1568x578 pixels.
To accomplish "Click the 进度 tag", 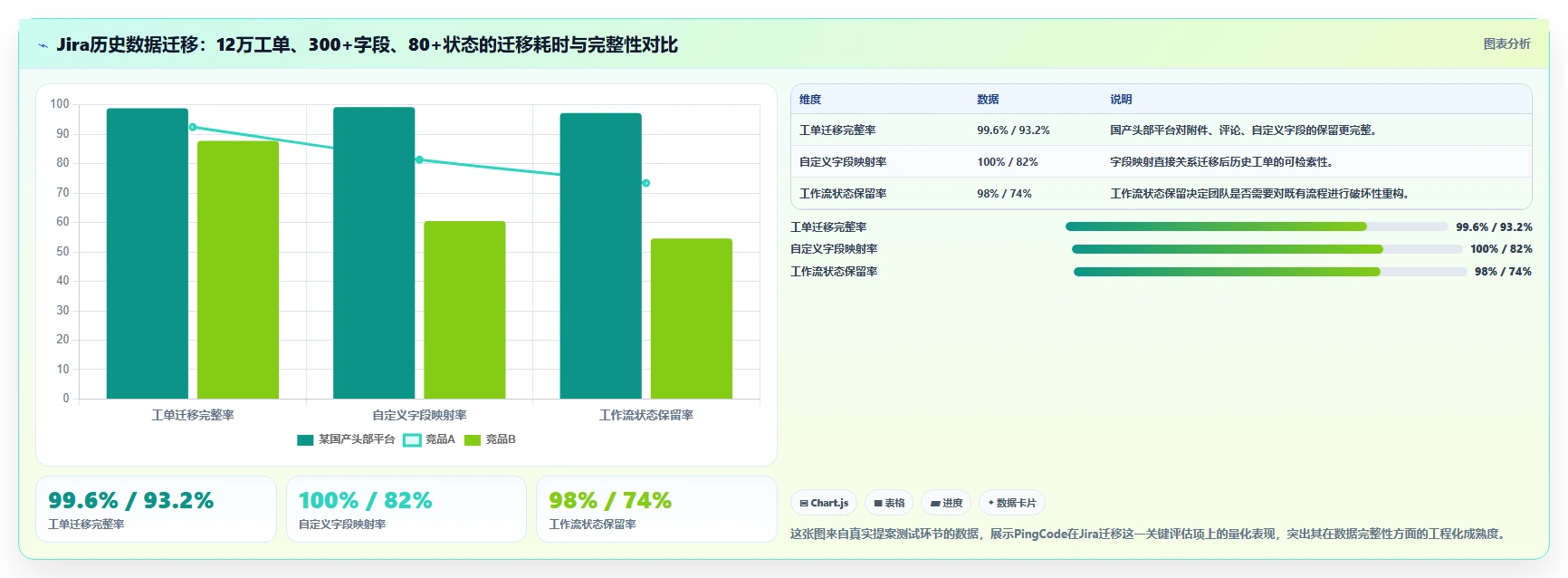I will [x=946, y=503].
